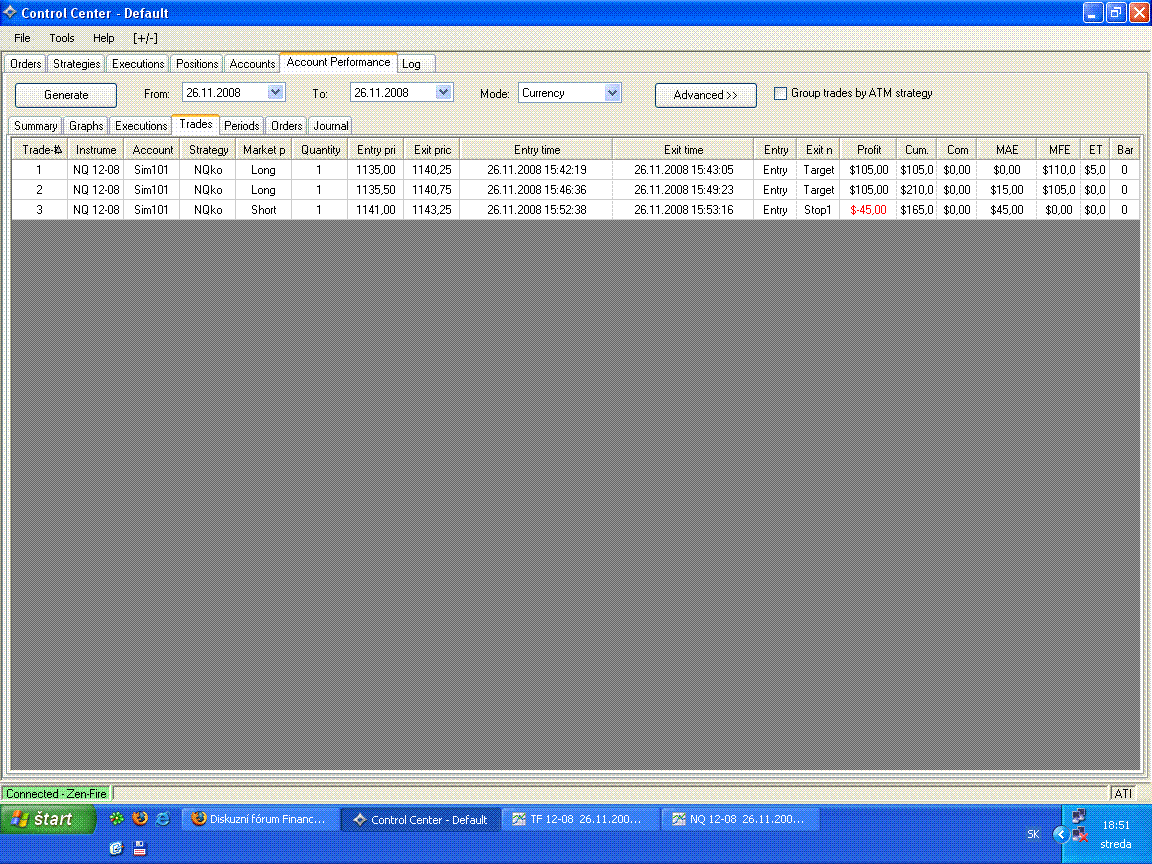Launch Firefox from quick launch
The image size is (1152, 864).
click(140, 818)
